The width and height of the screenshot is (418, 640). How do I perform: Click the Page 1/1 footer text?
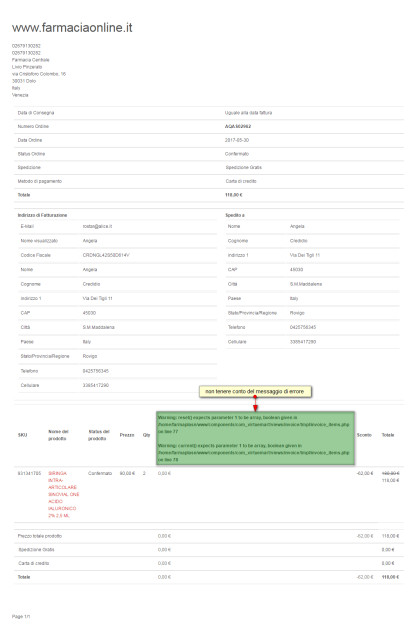tap(21, 616)
